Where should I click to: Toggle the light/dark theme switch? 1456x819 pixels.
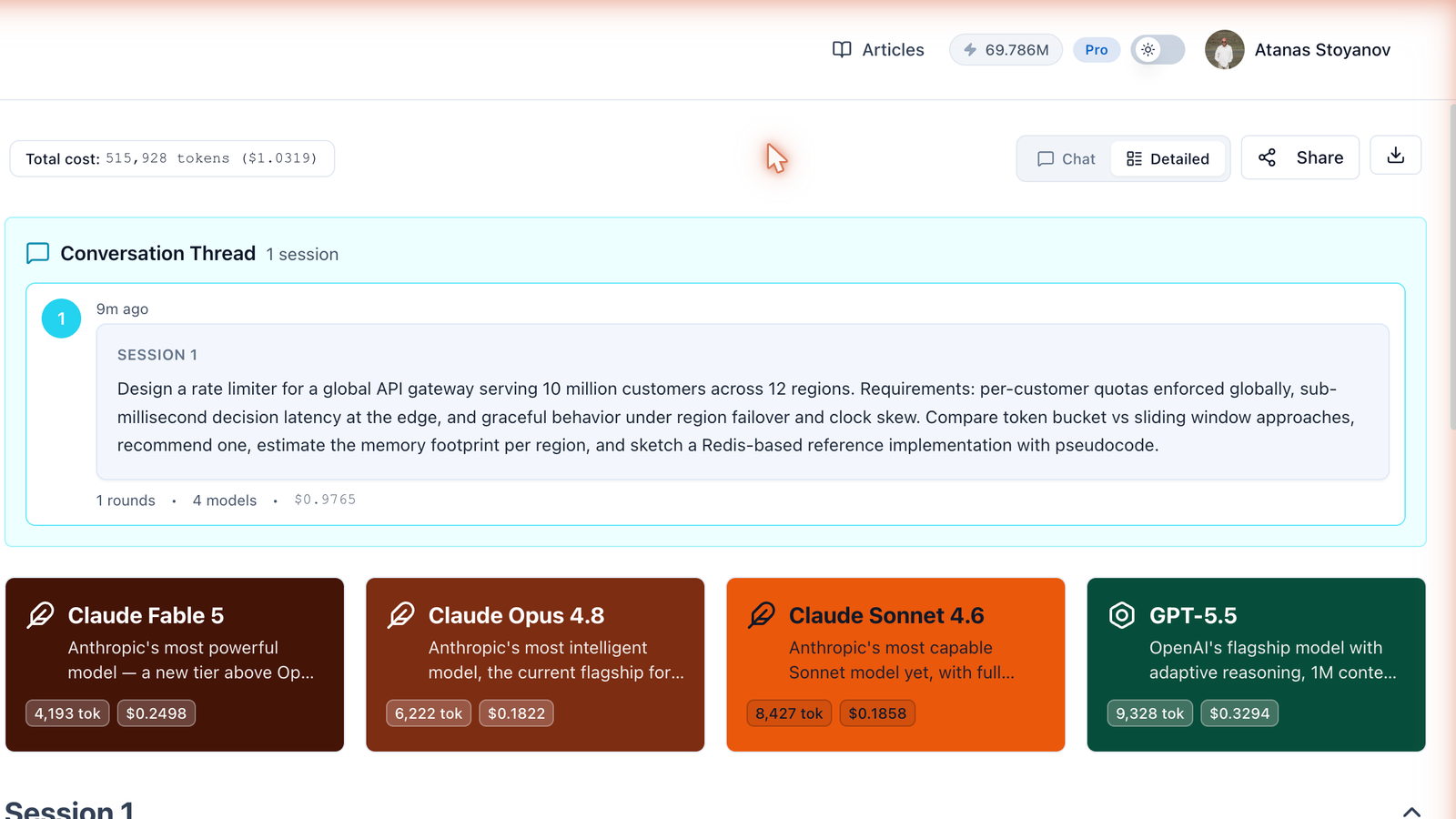(1158, 49)
